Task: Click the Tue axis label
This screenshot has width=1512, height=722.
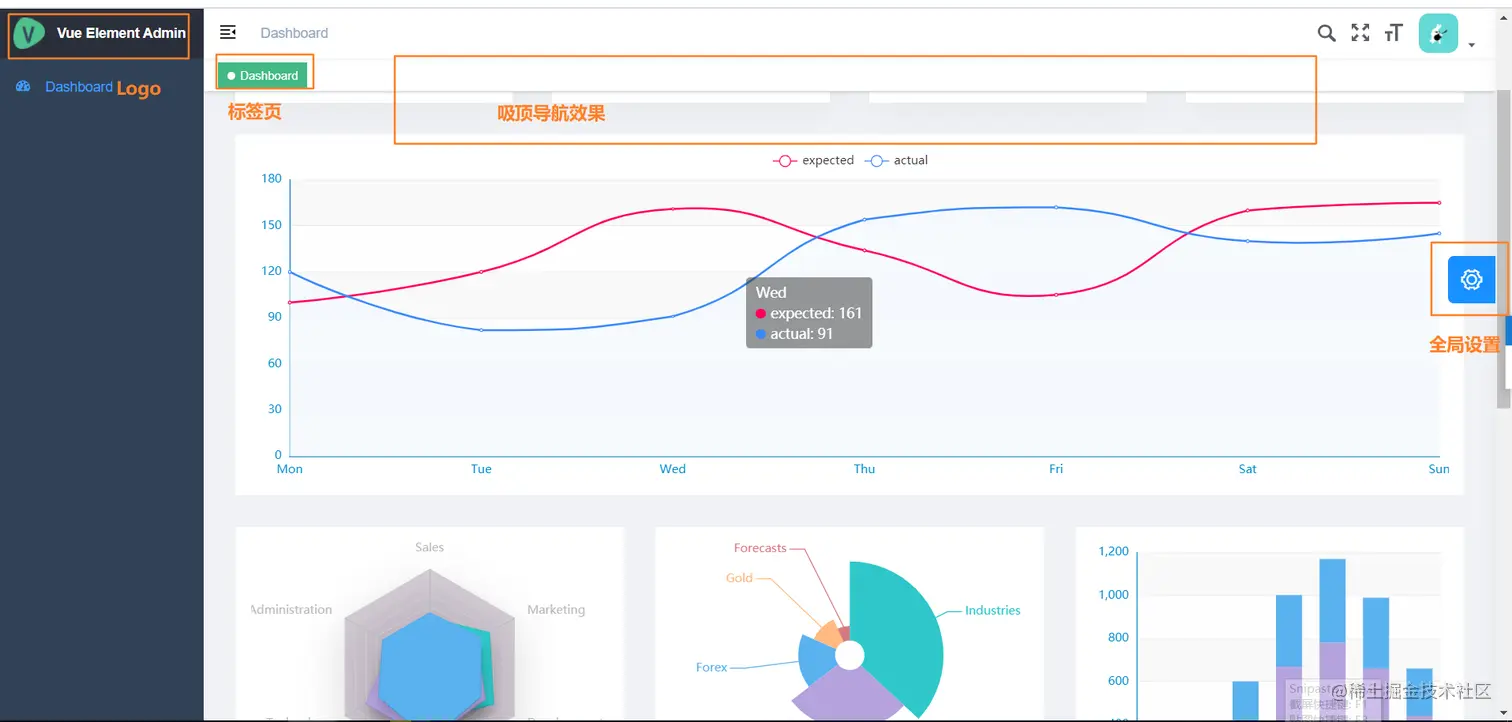Action: click(481, 469)
